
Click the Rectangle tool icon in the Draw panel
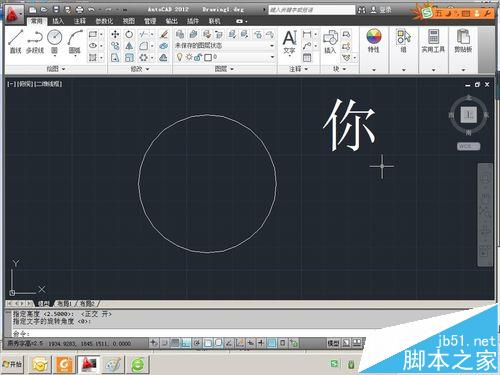(93, 34)
